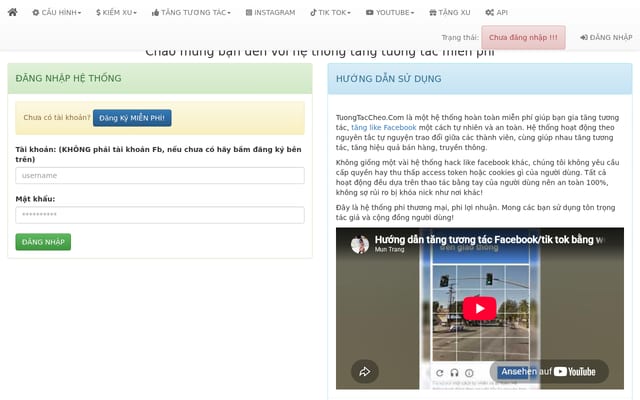The width and height of the screenshot is (640, 400).
Task: Open the TẶNG XU menu item
Action: (x=450, y=13)
